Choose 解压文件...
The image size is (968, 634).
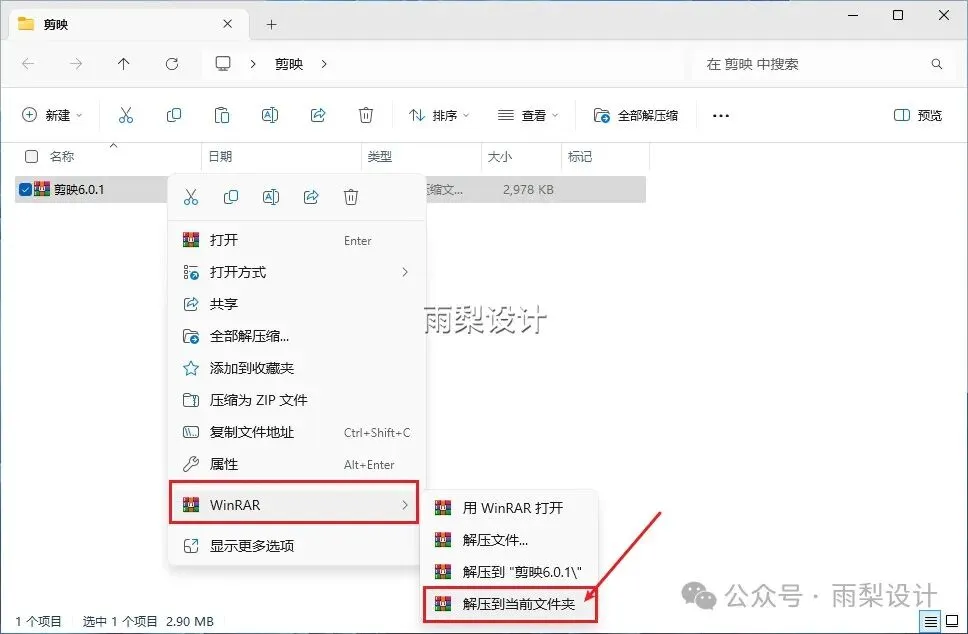(510, 540)
